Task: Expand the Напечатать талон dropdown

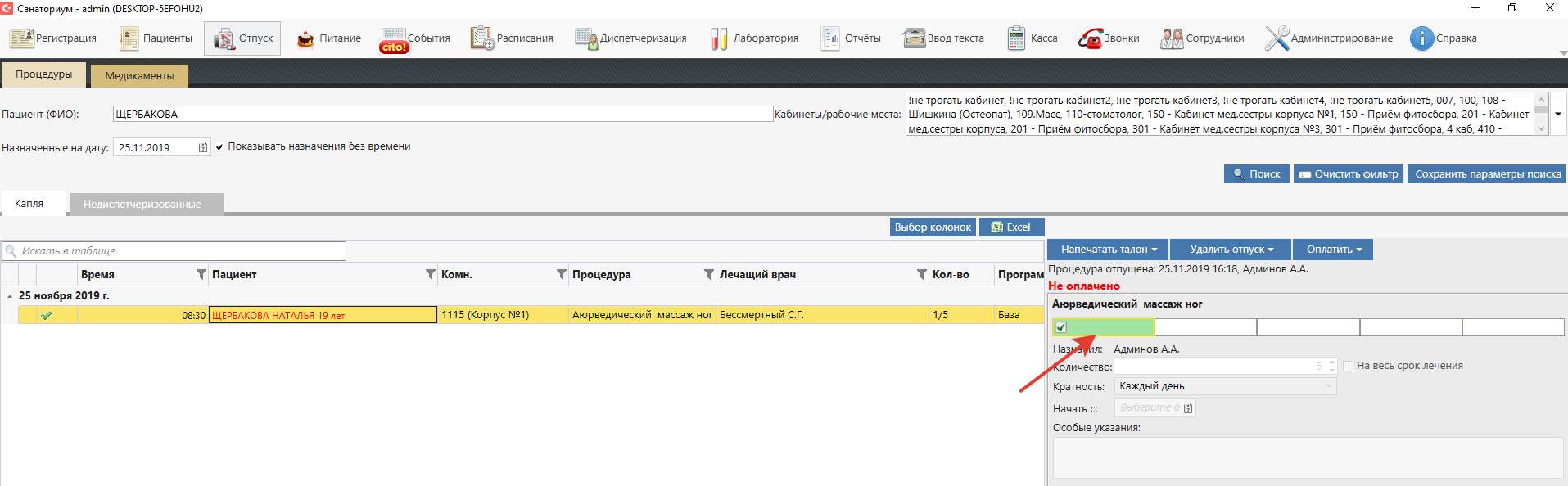Action: [x=1108, y=250]
